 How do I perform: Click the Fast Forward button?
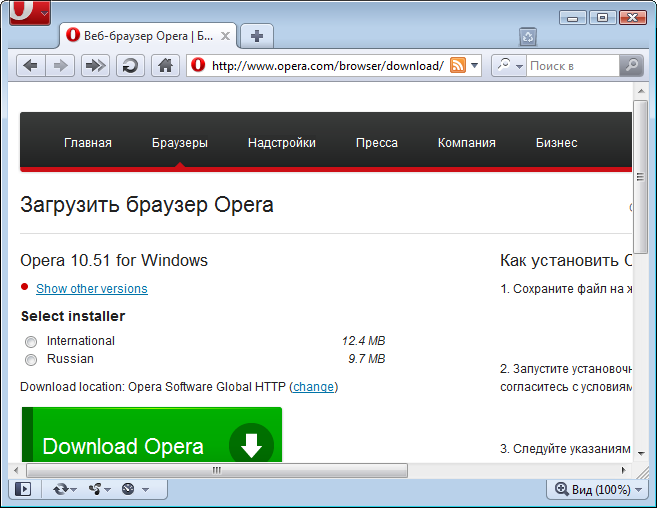pyautogui.click(x=95, y=65)
